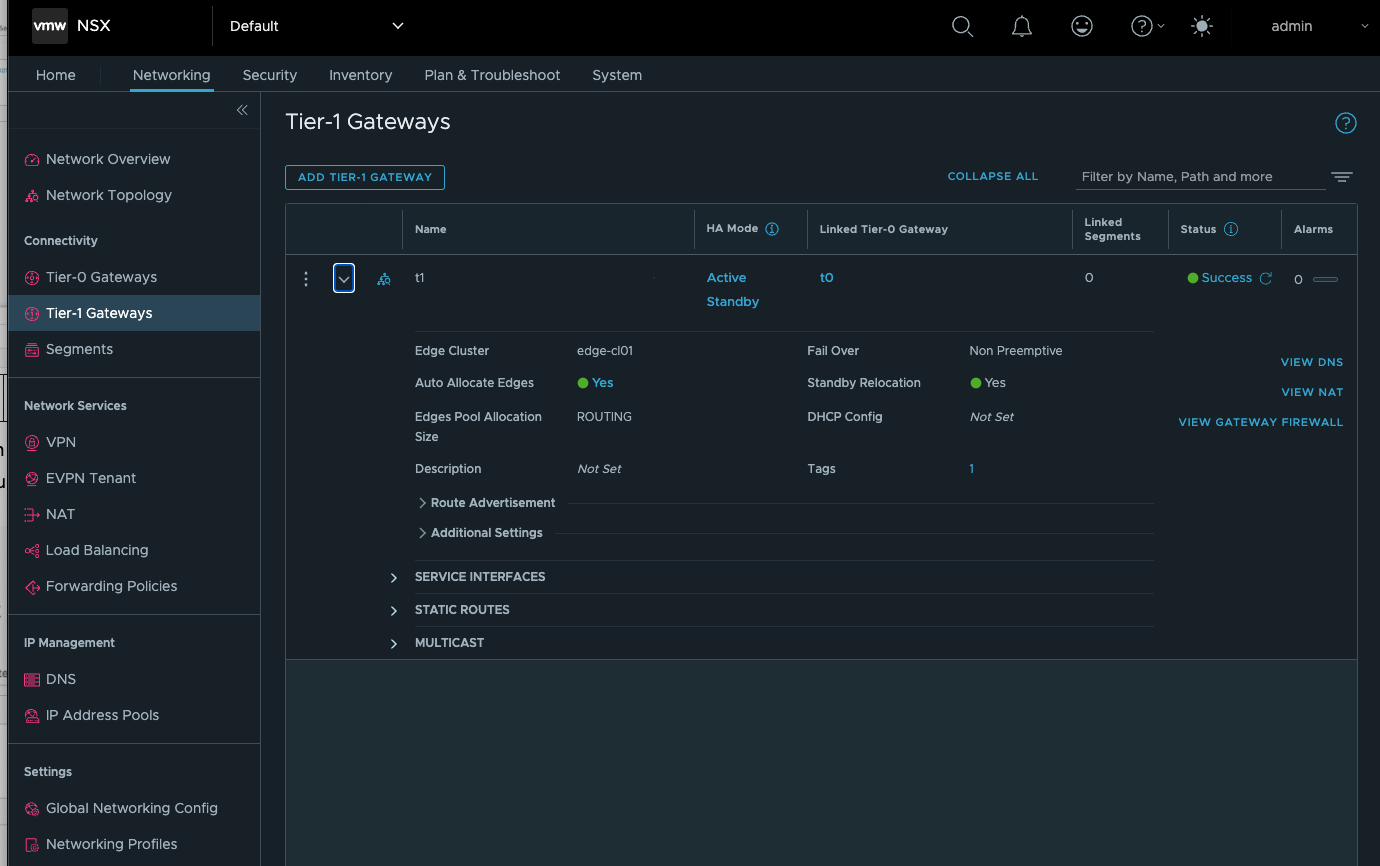Click the Success status of t1
Viewport: 1380px width, 866px height.
pos(1226,278)
